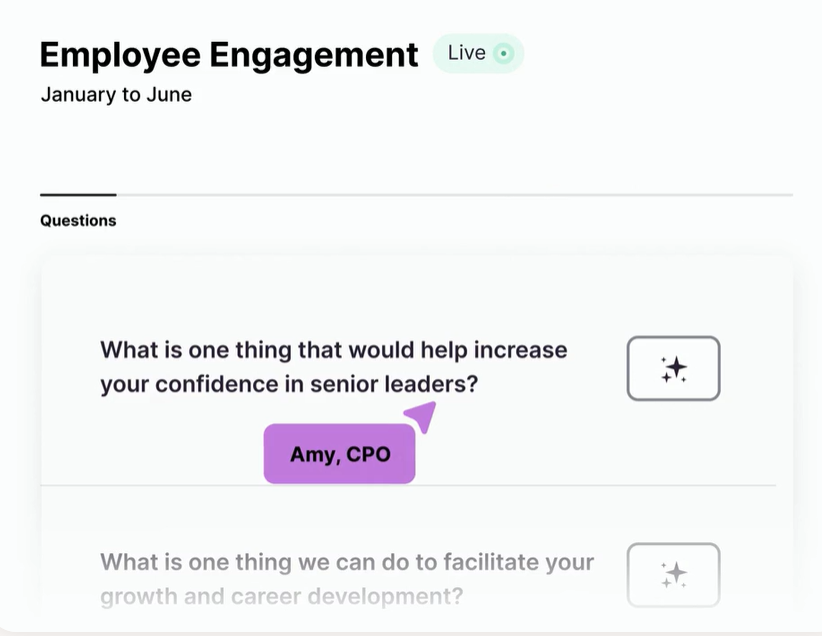This screenshot has height=636, width=822.
Task: Select the Amy, CPO purple label
Action: point(340,454)
